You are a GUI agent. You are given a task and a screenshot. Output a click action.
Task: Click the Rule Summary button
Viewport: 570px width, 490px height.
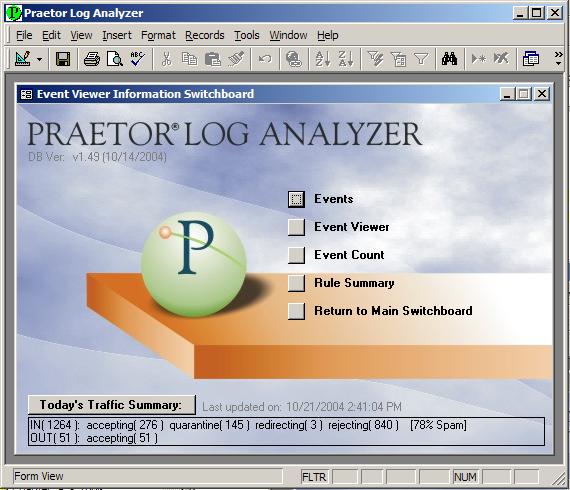pyautogui.click(x=296, y=283)
